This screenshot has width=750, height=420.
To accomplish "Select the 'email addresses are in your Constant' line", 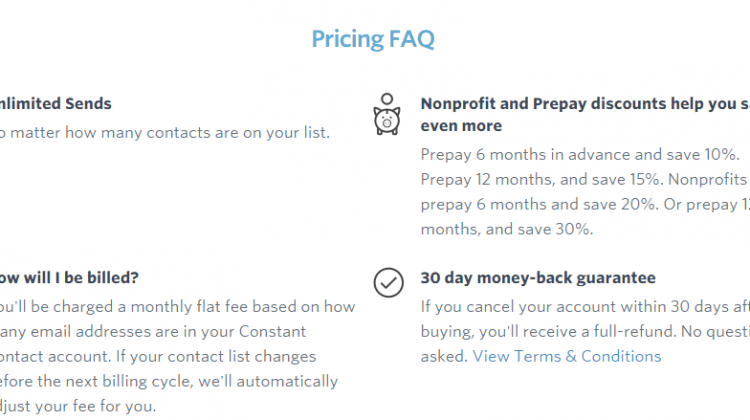I will coord(153,332).
